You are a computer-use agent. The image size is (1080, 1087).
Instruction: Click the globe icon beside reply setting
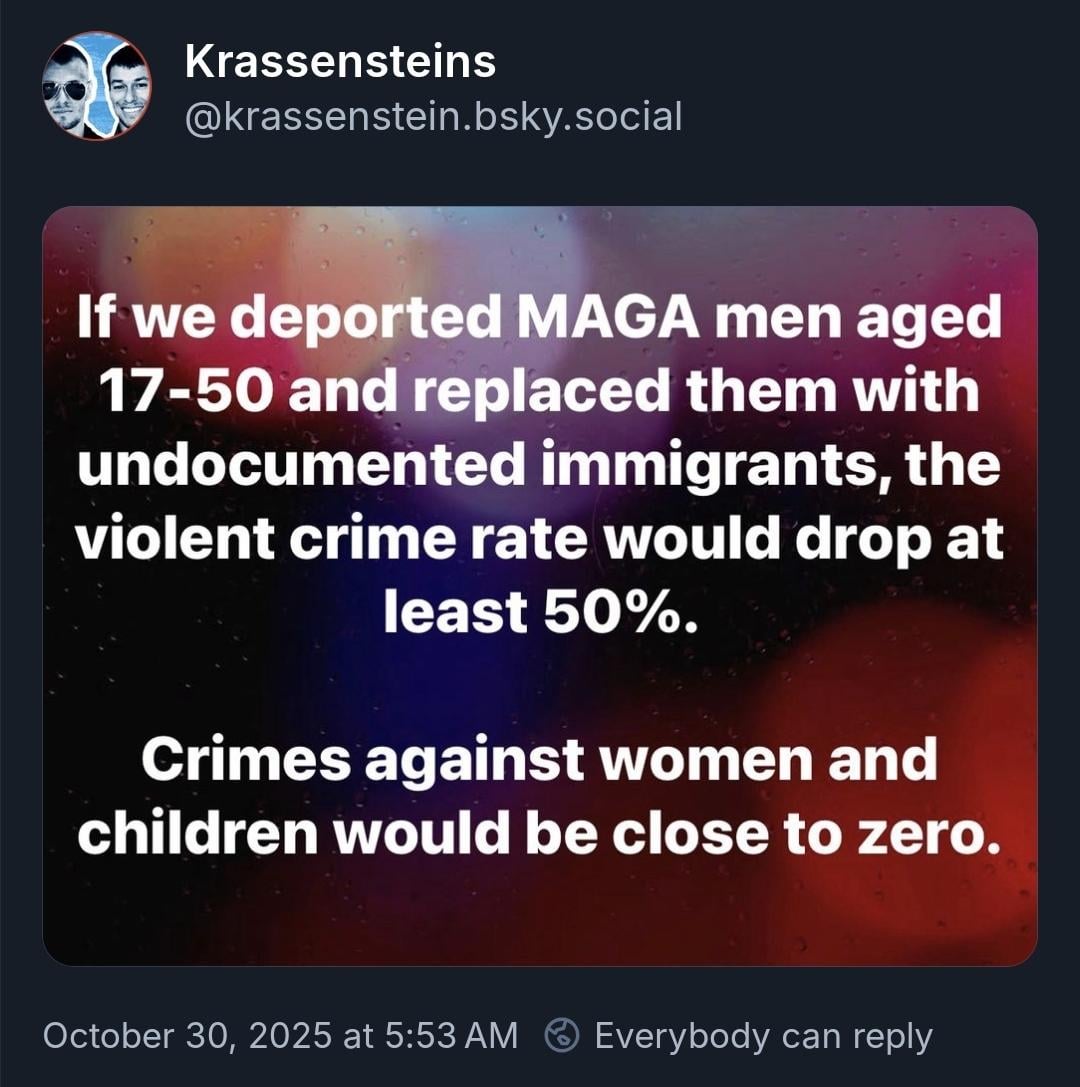pyautogui.click(x=562, y=1036)
